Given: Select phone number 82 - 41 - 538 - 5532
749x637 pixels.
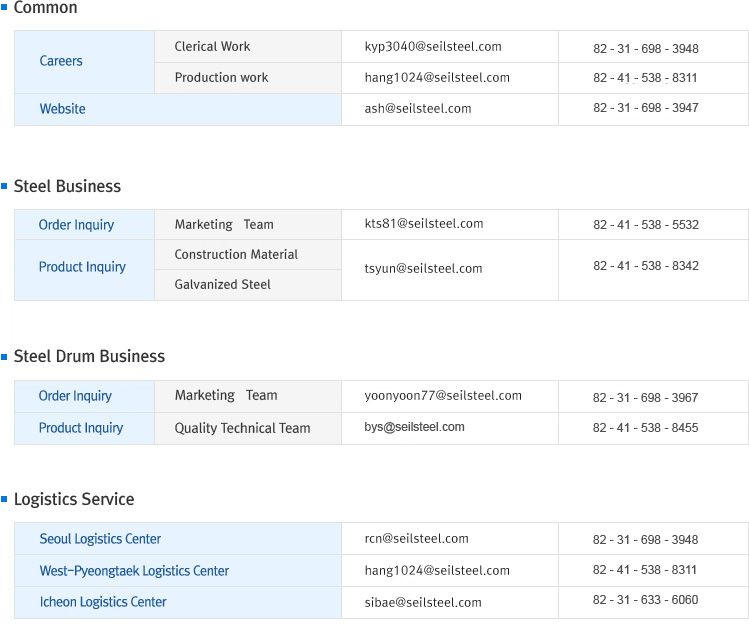Looking at the screenshot, I should [645, 225].
